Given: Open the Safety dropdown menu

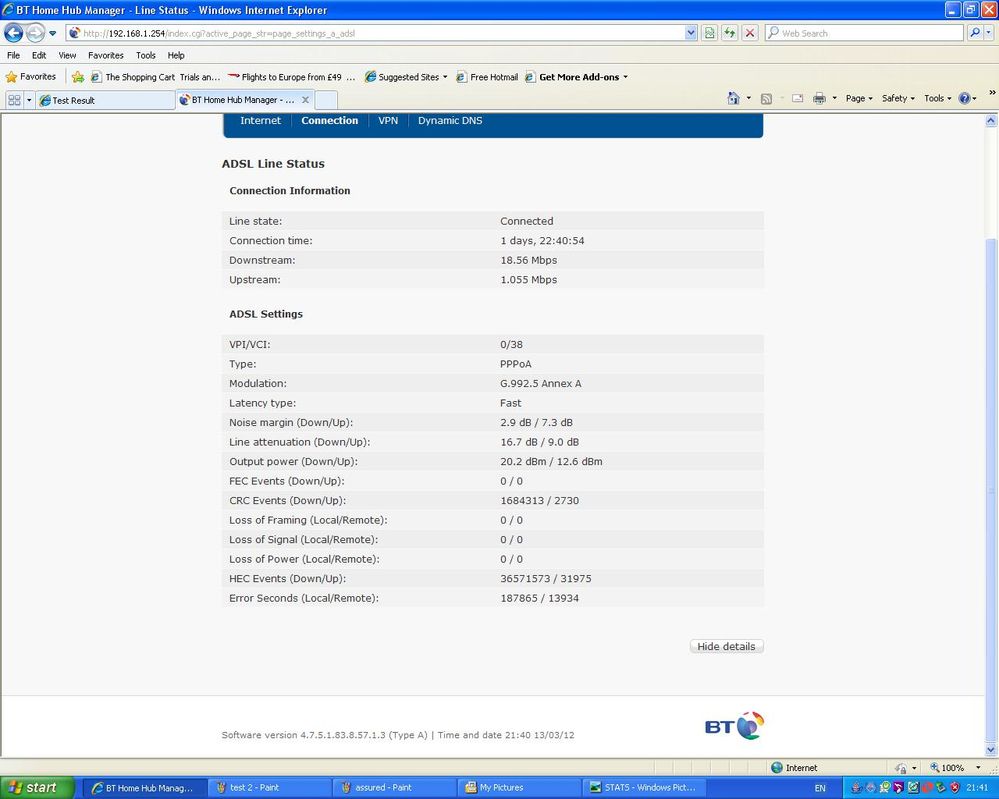Looking at the screenshot, I should tap(898, 98).
